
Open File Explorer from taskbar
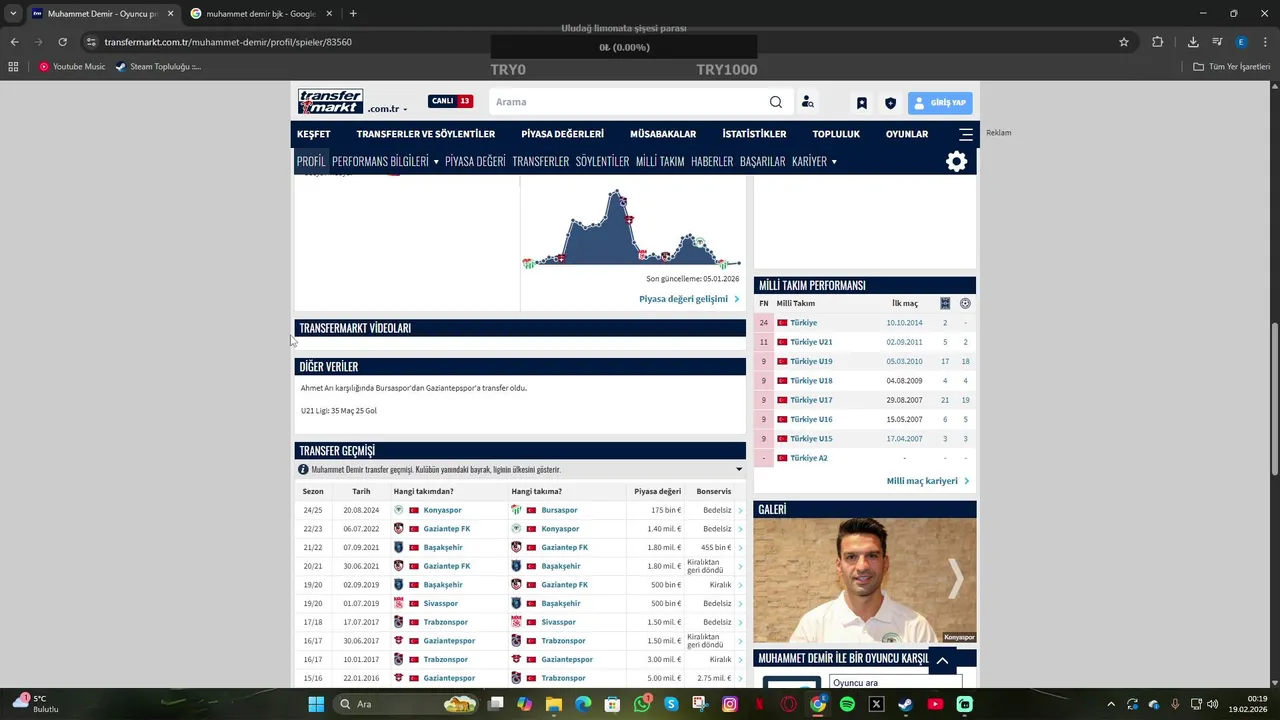(554, 704)
